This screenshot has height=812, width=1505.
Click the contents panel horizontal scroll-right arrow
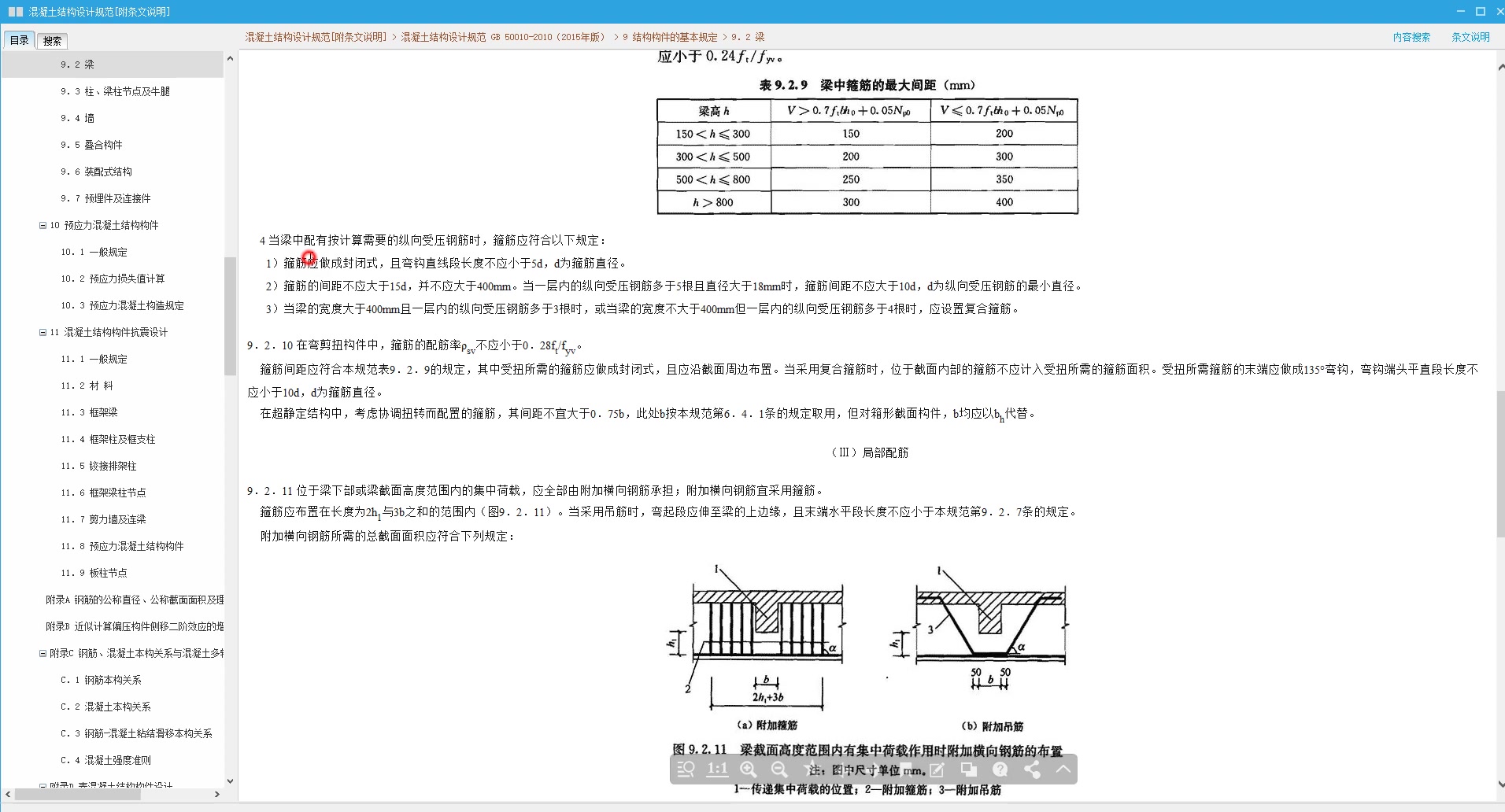pos(217,795)
